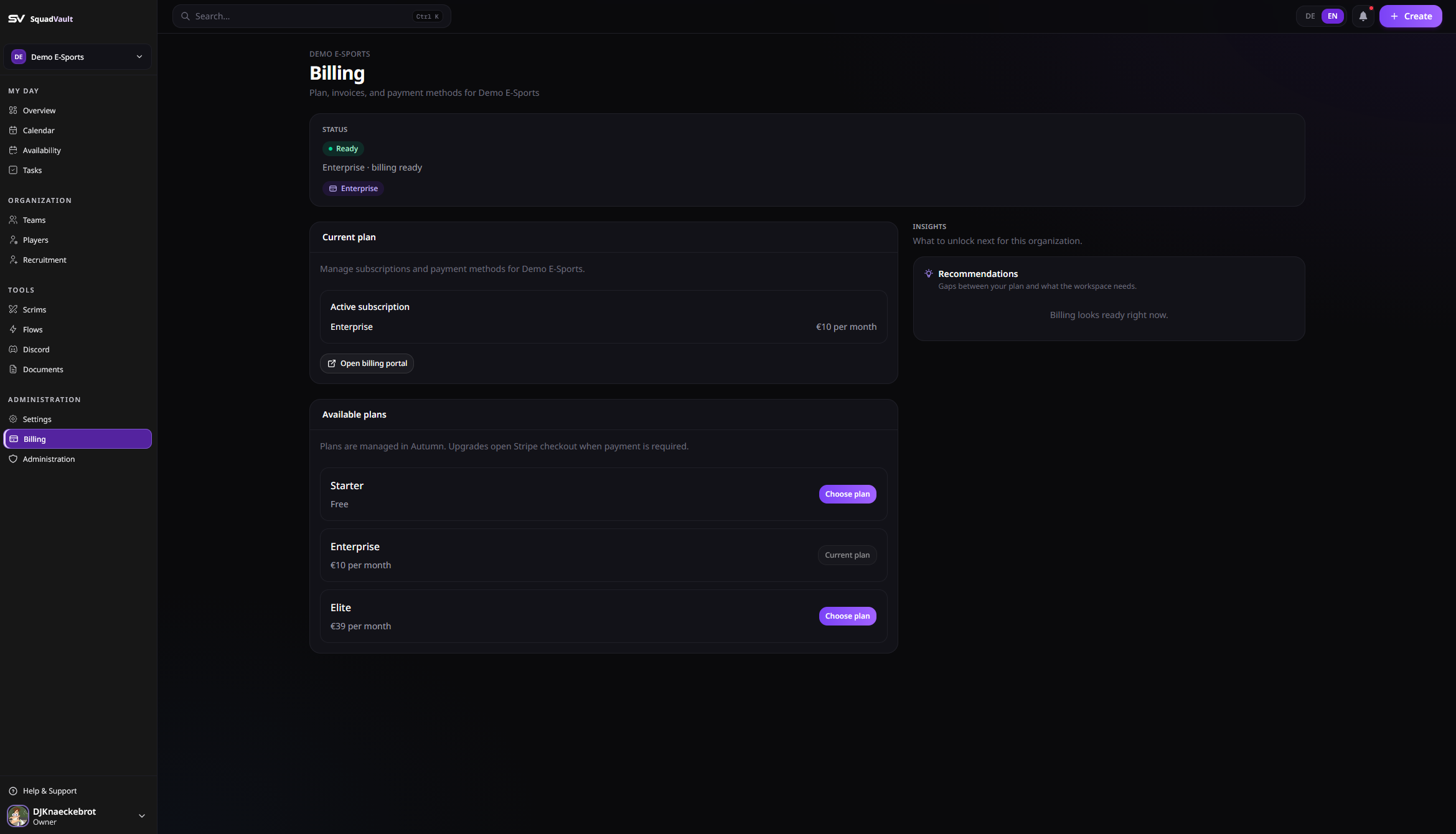This screenshot has height=834, width=1456.
Task: Select the Administration menu item
Action: point(78,459)
